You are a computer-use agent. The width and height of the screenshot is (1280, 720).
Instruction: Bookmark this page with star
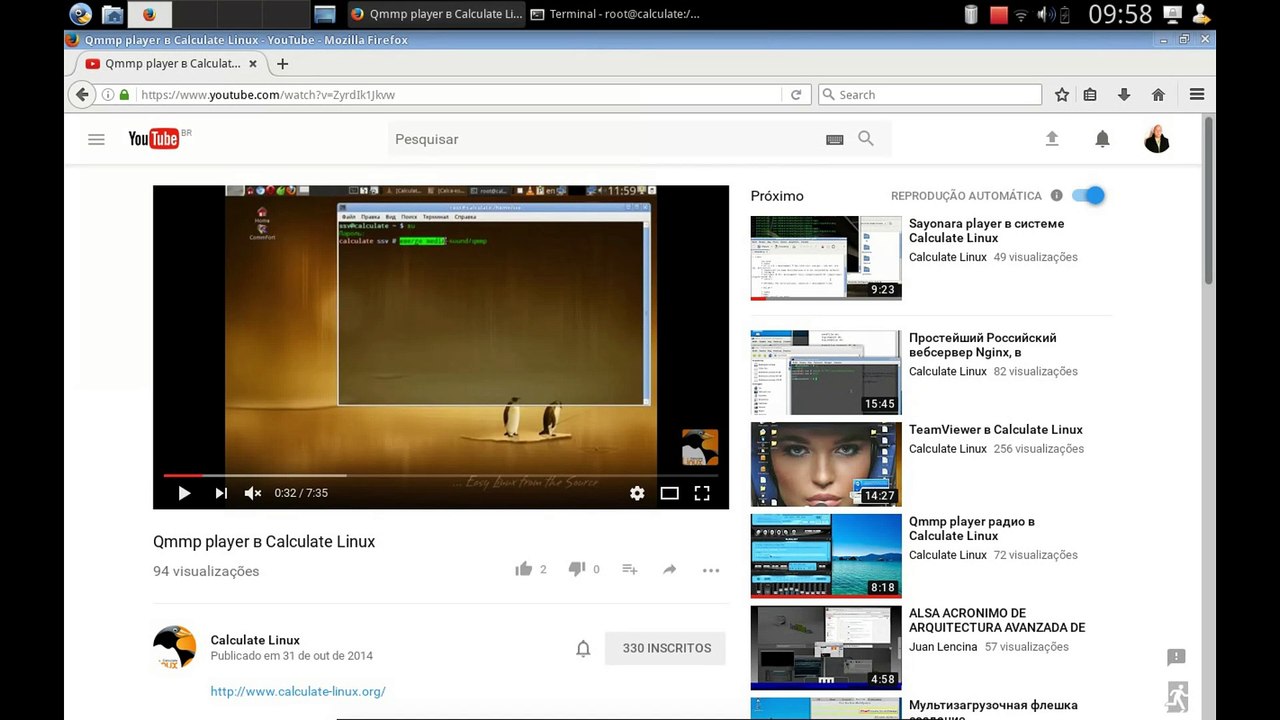pos(1062,95)
